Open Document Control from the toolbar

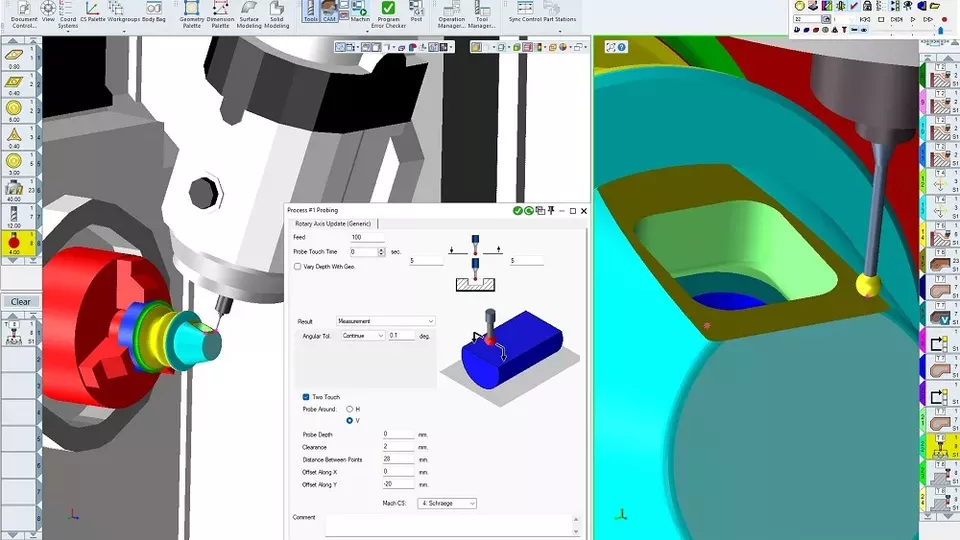pos(24,15)
